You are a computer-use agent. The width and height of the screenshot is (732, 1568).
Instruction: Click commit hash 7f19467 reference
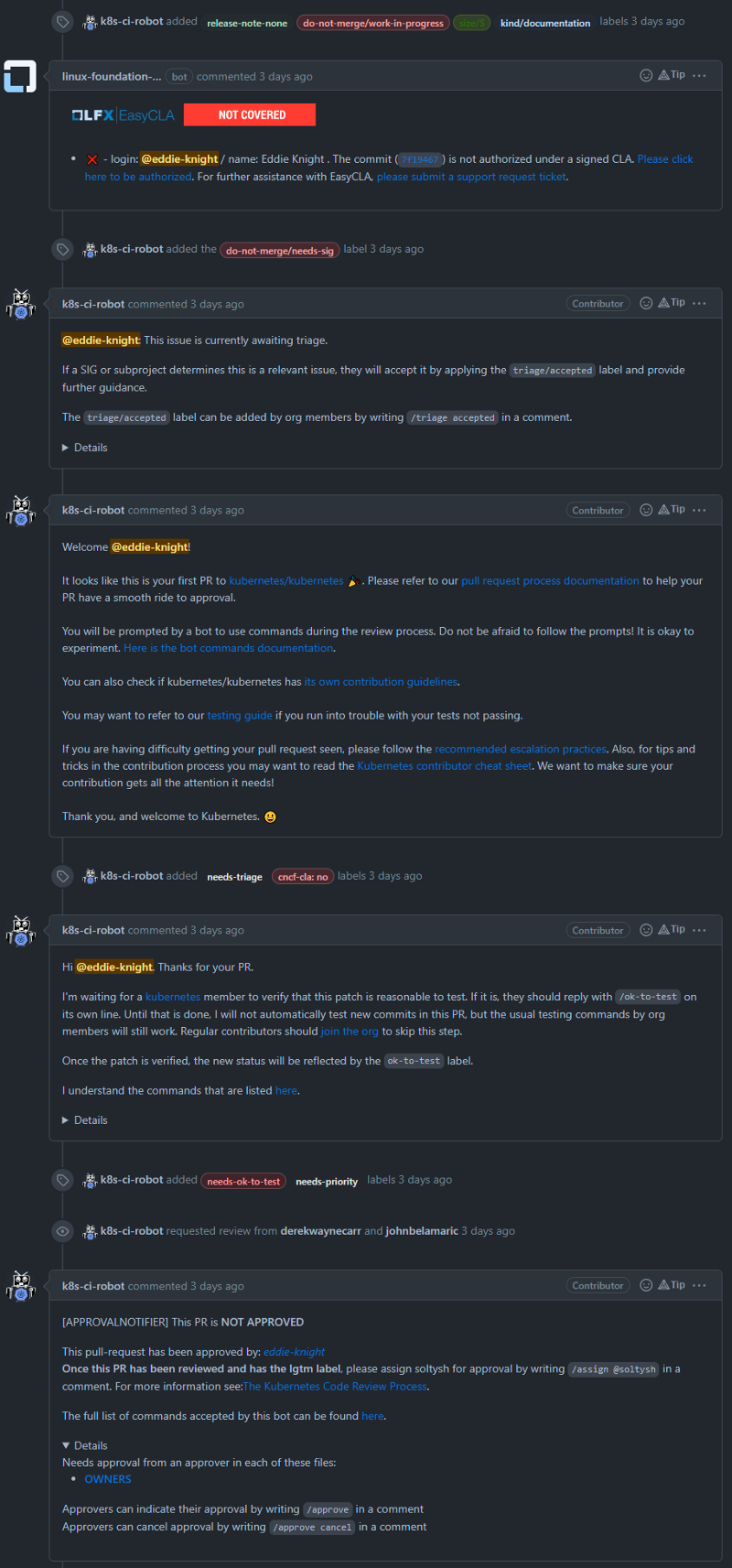point(420,159)
